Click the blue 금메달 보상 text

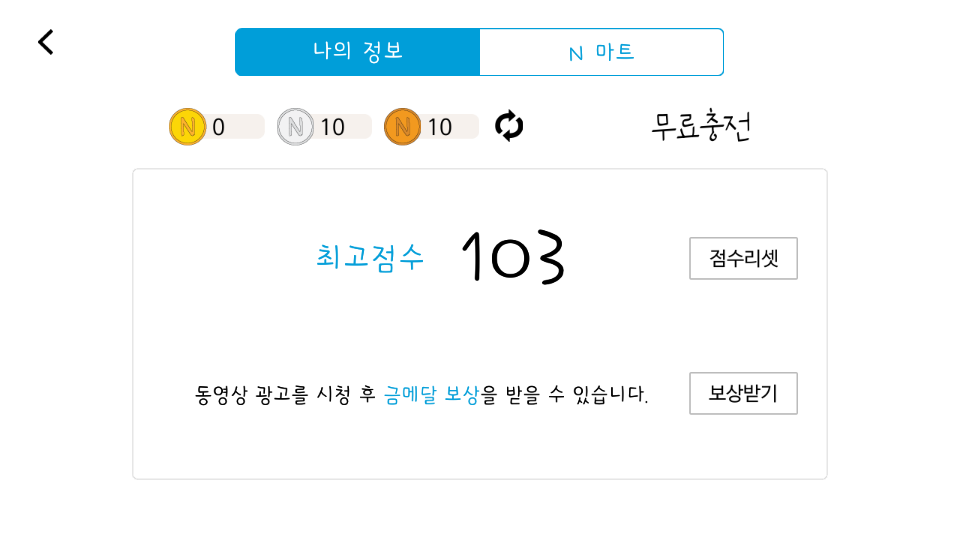431,395
